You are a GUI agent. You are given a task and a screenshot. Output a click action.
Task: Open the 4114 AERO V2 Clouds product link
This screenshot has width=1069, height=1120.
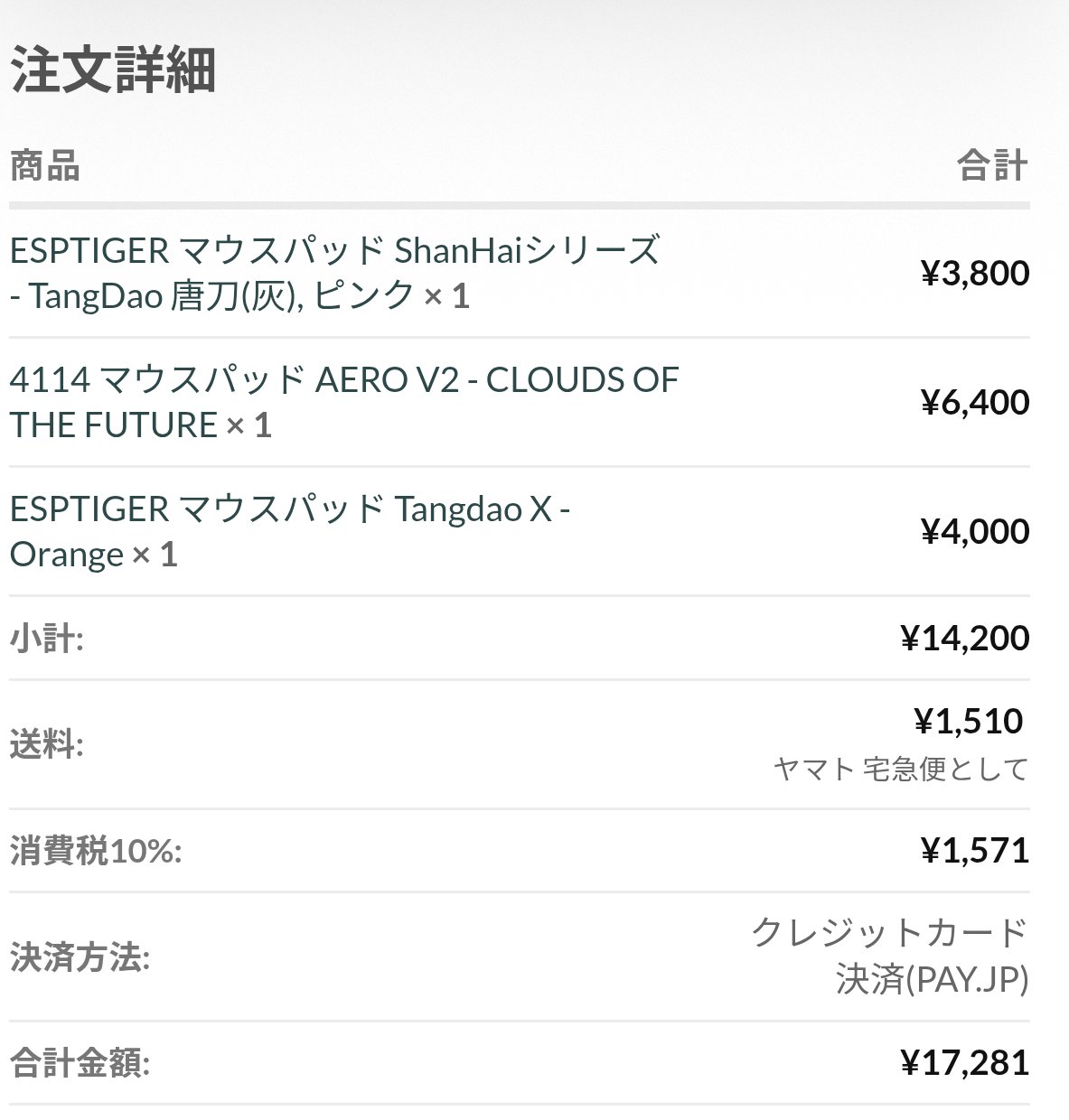(343, 402)
